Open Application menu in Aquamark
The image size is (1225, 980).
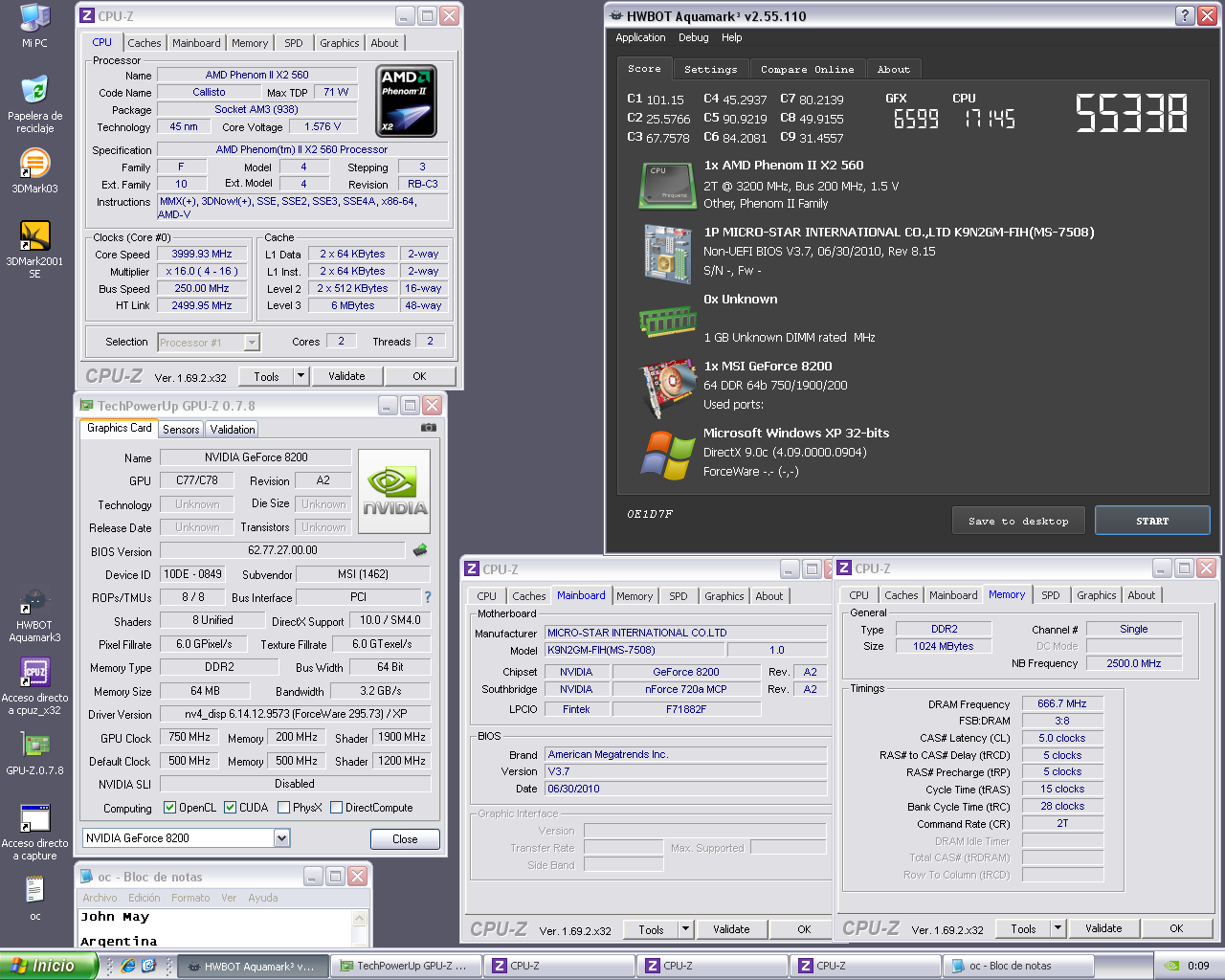point(640,37)
